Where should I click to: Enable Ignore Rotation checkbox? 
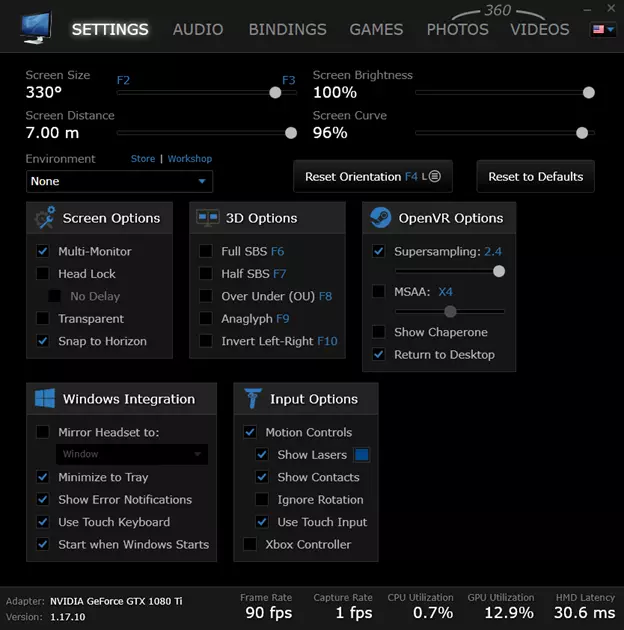(262, 499)
